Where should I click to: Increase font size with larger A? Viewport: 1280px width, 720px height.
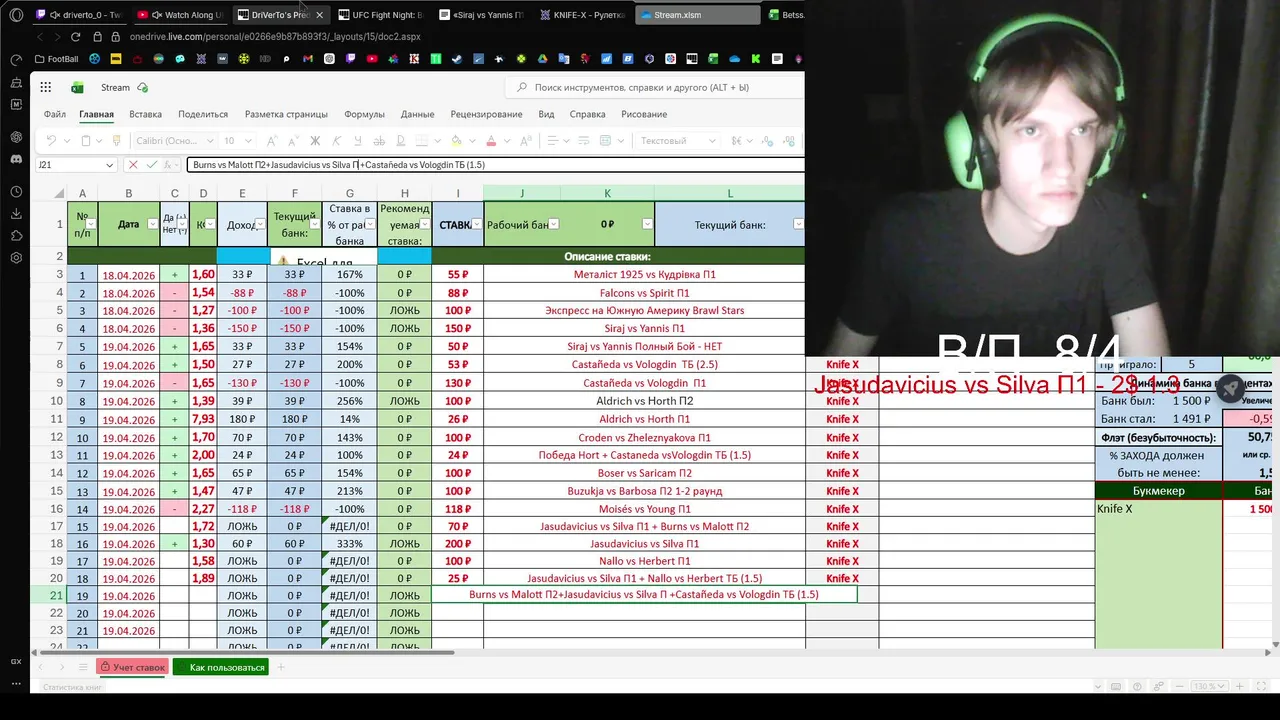point(272,141)
